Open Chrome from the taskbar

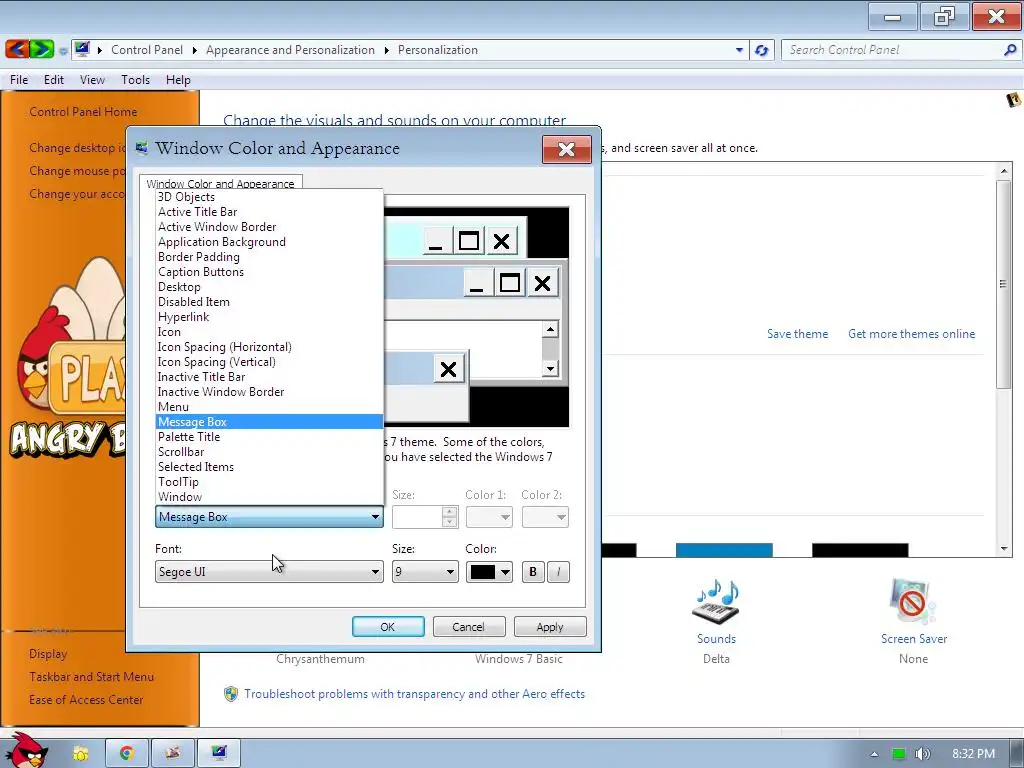pos(127,753)
